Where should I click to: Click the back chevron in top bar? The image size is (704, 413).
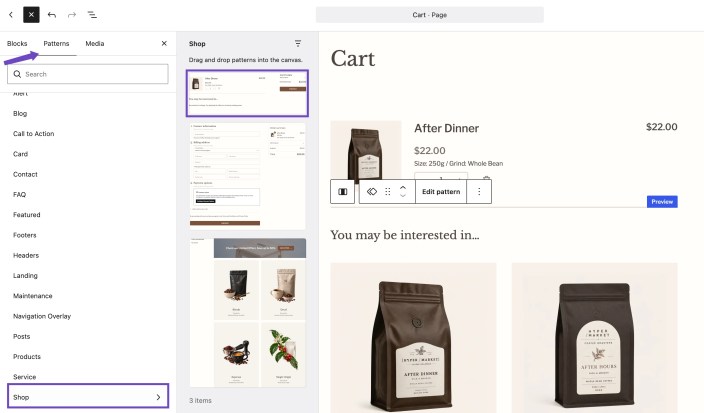click(x=11, y=15)
